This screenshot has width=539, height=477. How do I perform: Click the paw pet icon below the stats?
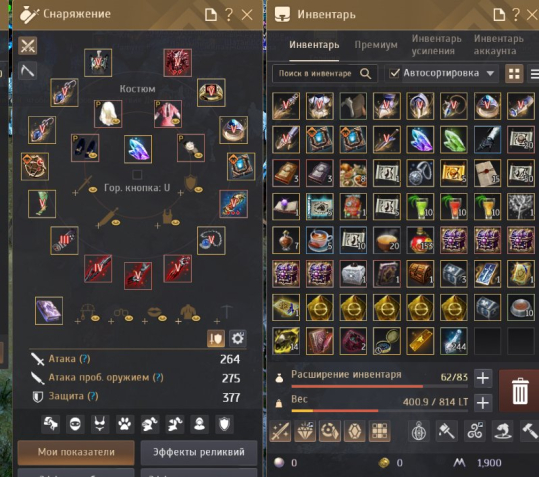tap(124, 424)
